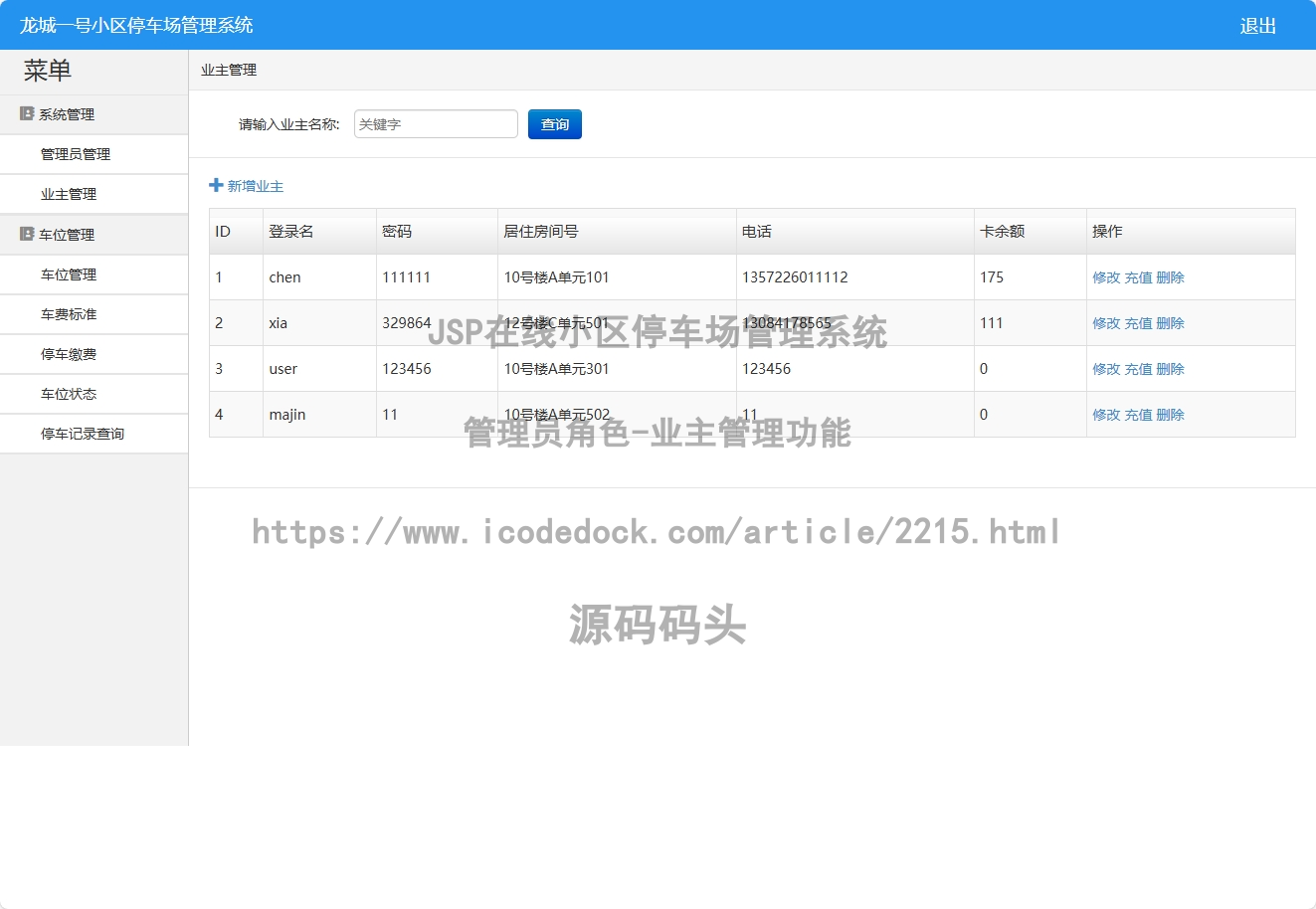Click 删除 for user xia
This screenshot has width=1316, height=909.
click(1170, 323)
